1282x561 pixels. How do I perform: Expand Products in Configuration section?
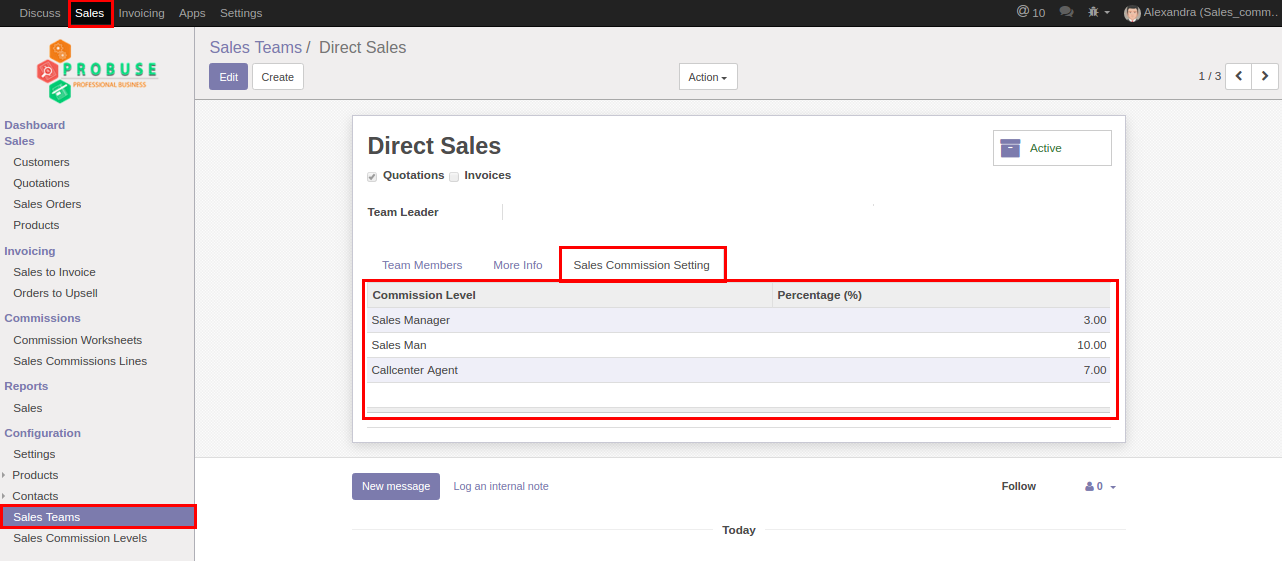pos(5,475)
